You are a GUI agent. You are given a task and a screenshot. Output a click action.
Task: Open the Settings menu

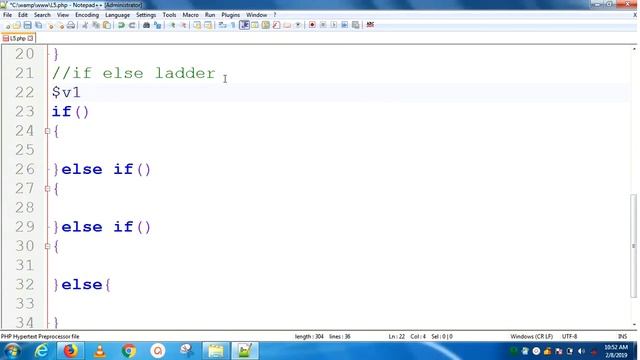click(146, 15)
